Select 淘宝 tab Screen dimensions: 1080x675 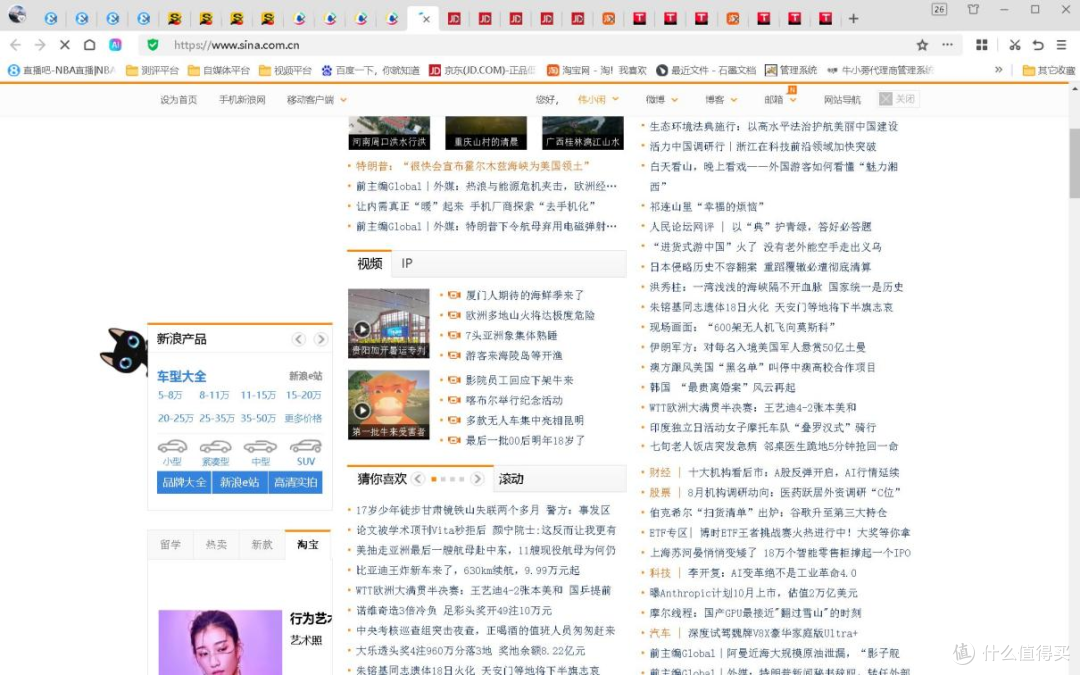(308, 545)
